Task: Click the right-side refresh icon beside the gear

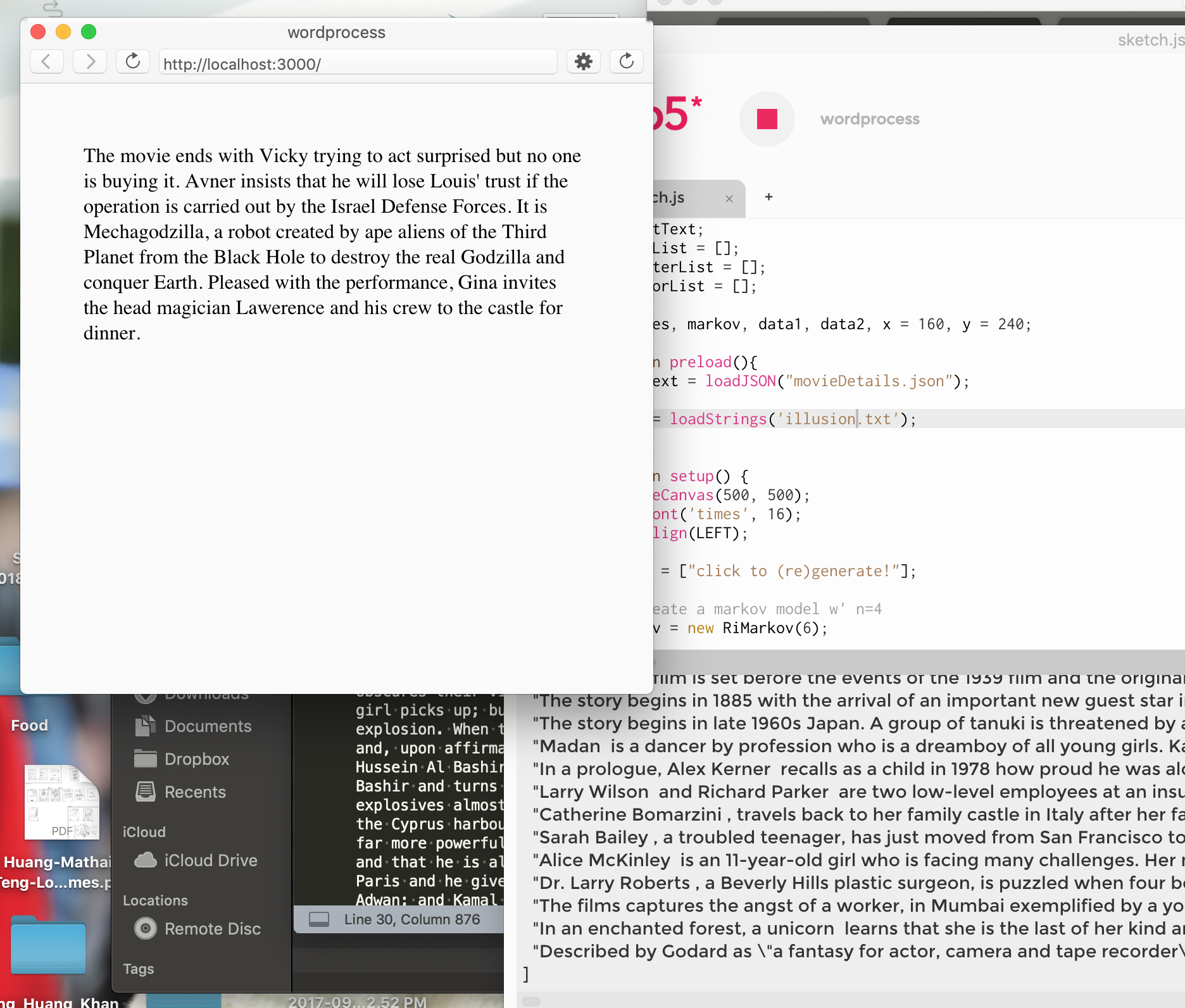Action: click(626, 61)
